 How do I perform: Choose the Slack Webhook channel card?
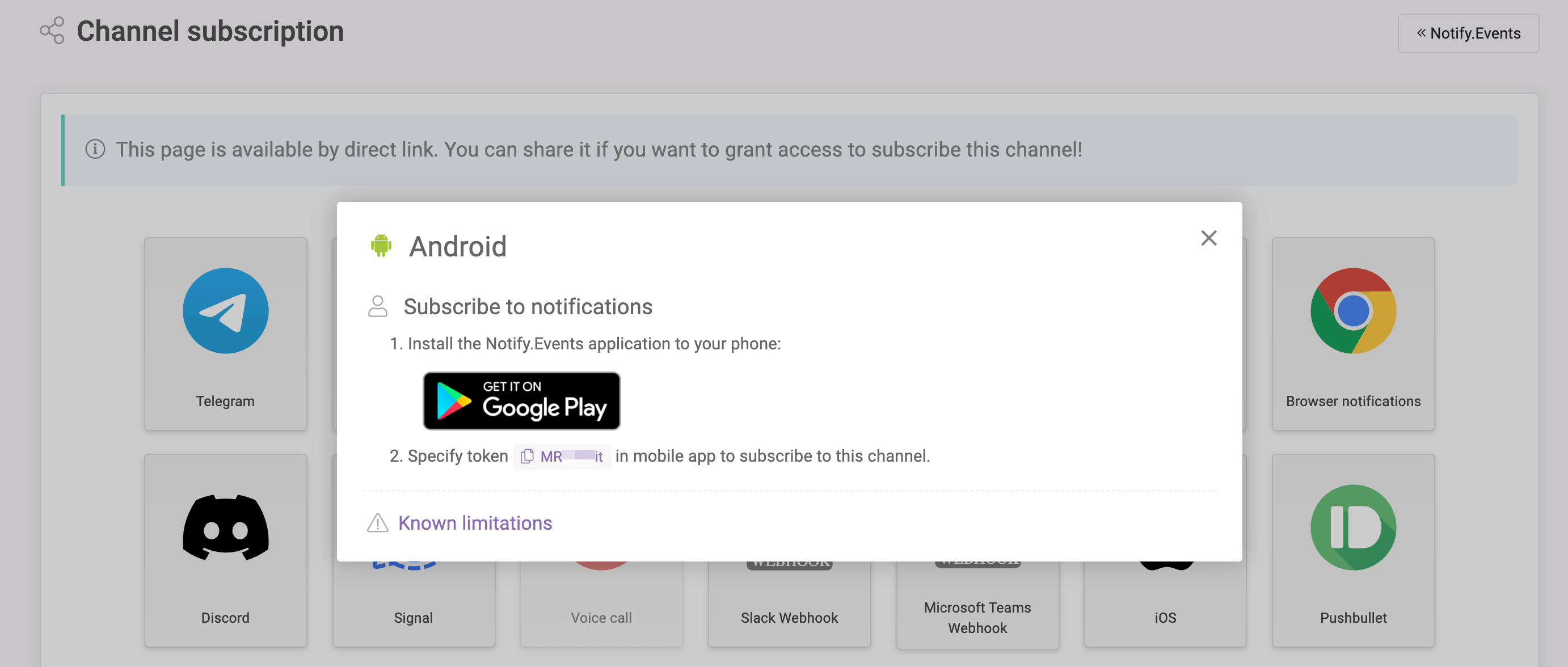[x=789, y=604]
